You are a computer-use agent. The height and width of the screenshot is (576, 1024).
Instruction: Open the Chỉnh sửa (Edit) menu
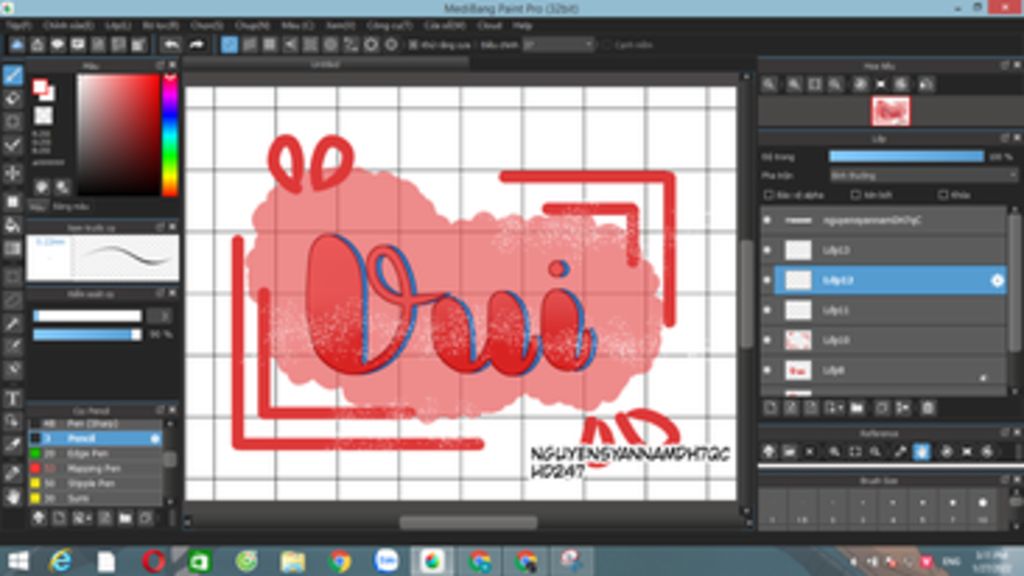point(69,25)
